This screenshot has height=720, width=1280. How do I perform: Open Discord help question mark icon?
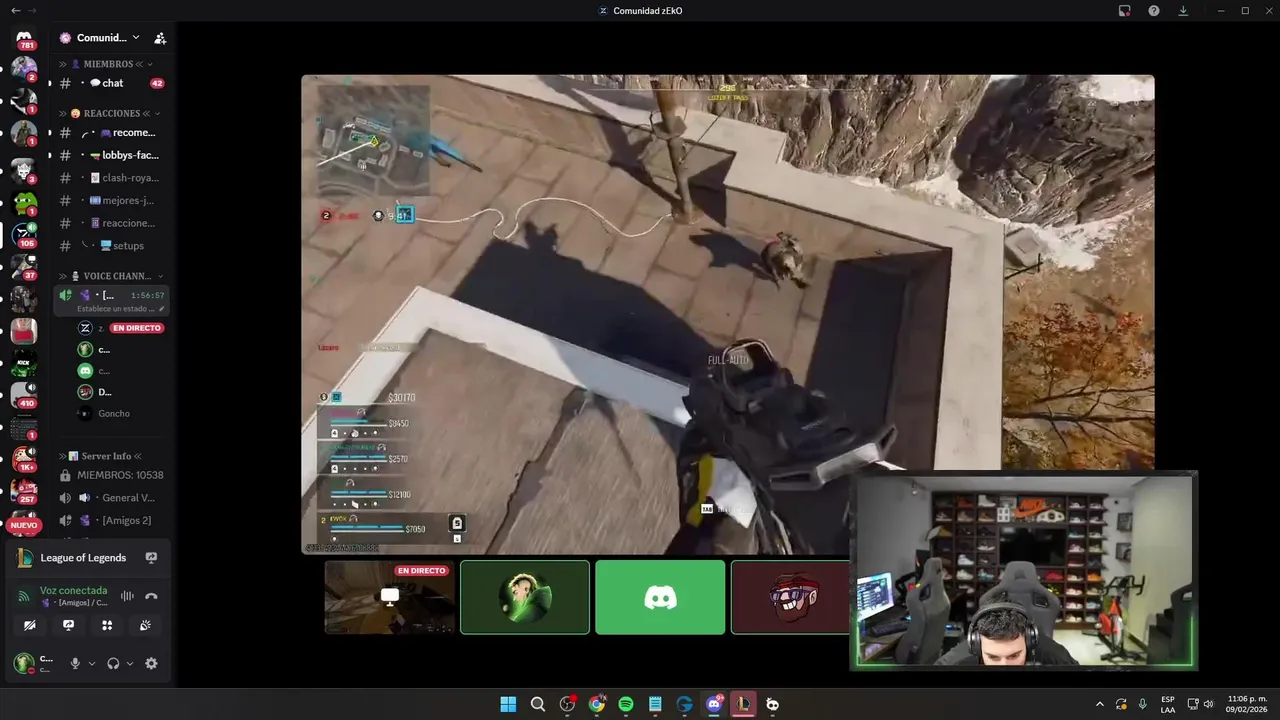pyautogui.click(x=1154, y=10)
